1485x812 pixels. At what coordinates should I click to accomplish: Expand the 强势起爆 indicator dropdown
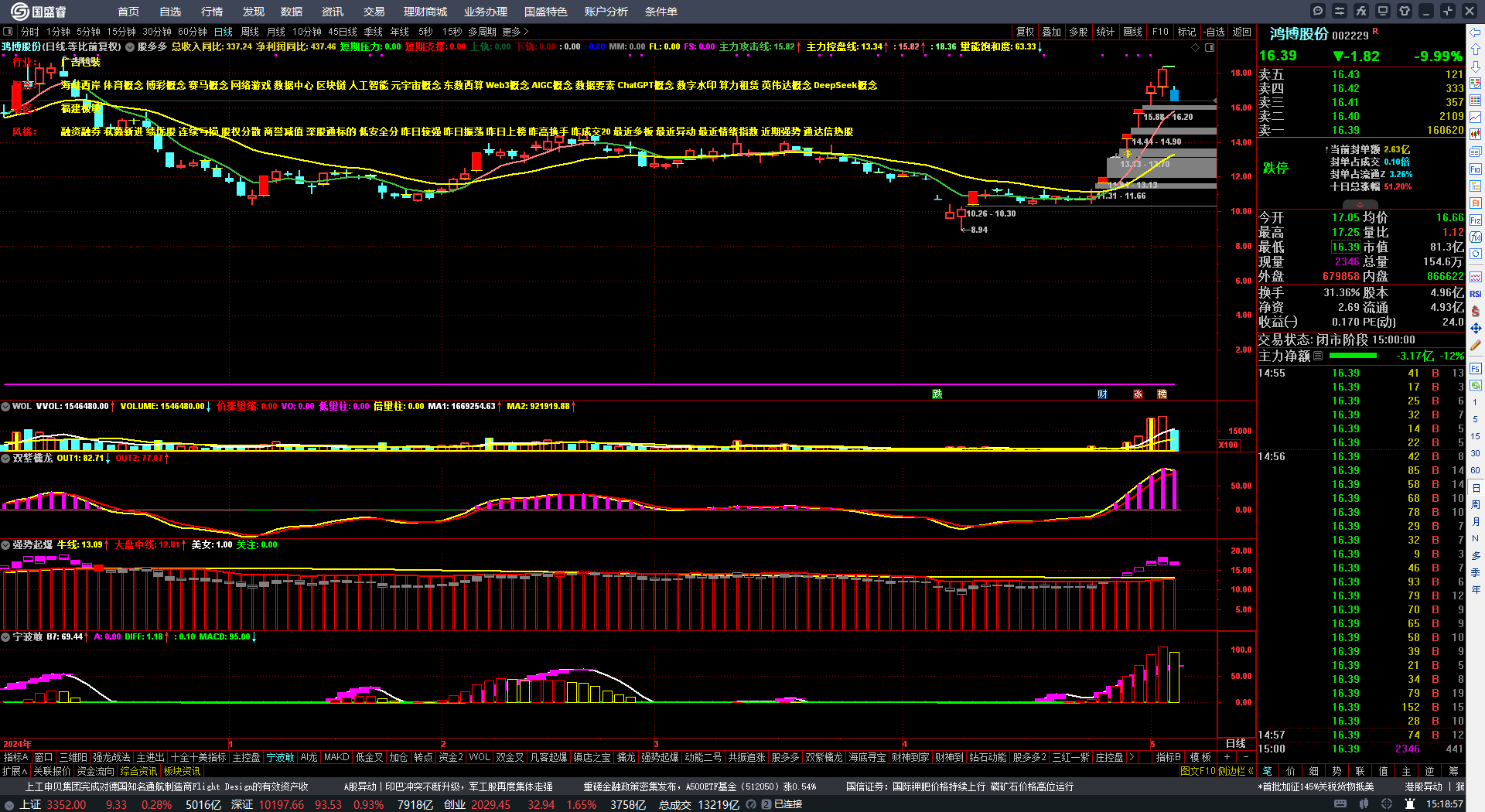pyautogui.click(x=5, y=544)
